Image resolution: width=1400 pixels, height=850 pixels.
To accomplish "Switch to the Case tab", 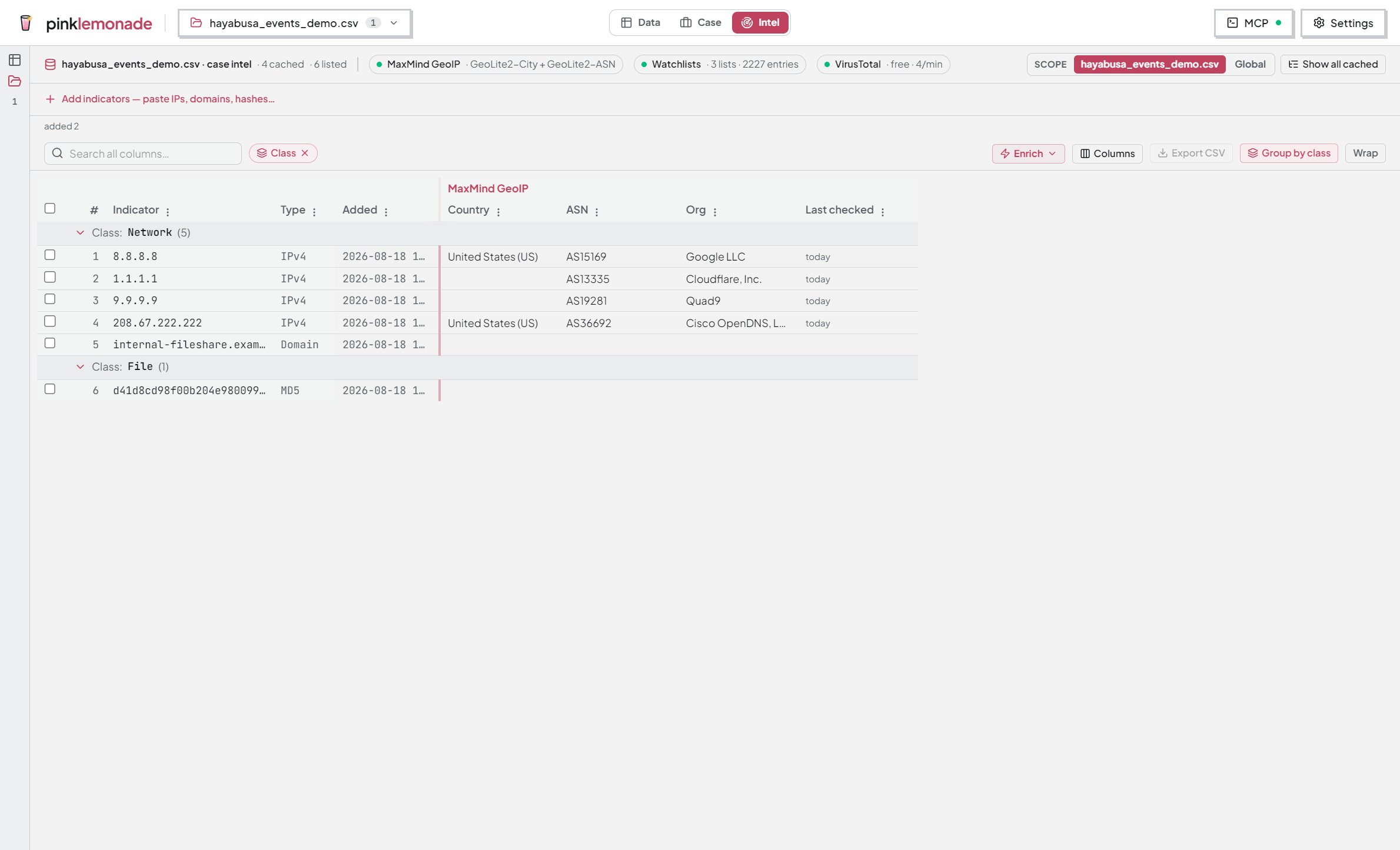I will [x=700, y=22].
